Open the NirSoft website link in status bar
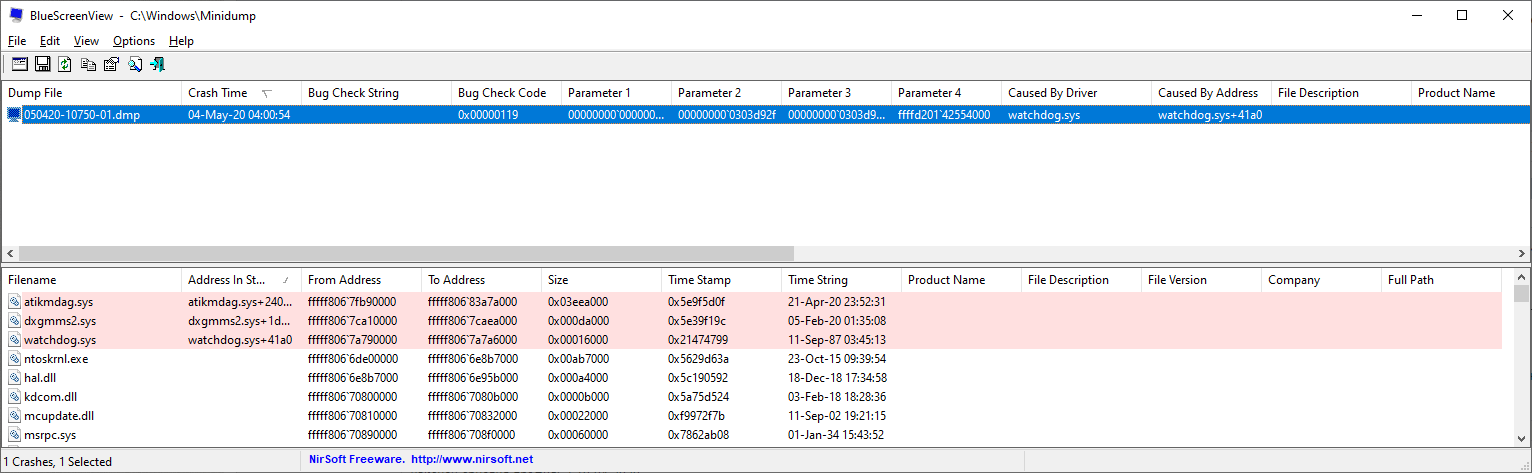The height and width of the screenshot is (473, 1532). (471, 460)
